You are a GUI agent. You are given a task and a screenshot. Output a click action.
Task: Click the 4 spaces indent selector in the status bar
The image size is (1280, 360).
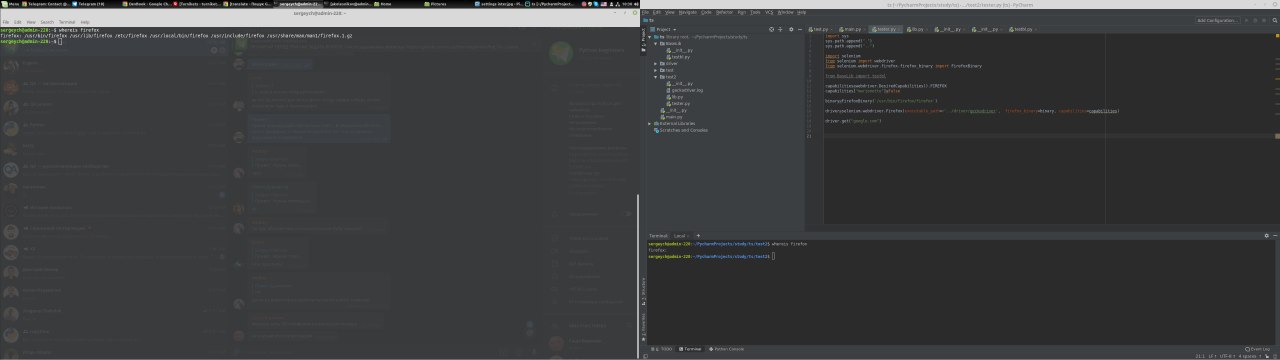coord(1248,356)
